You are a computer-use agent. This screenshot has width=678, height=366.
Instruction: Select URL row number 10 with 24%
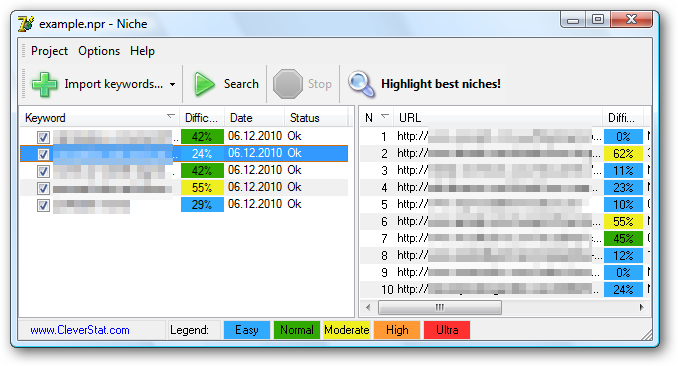[x=505, y=289]
